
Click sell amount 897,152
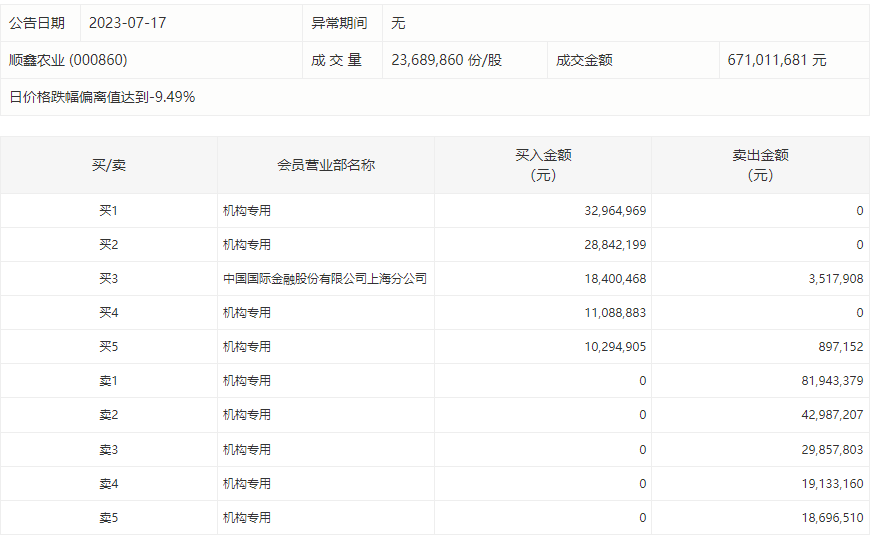[x=841, y=347]
